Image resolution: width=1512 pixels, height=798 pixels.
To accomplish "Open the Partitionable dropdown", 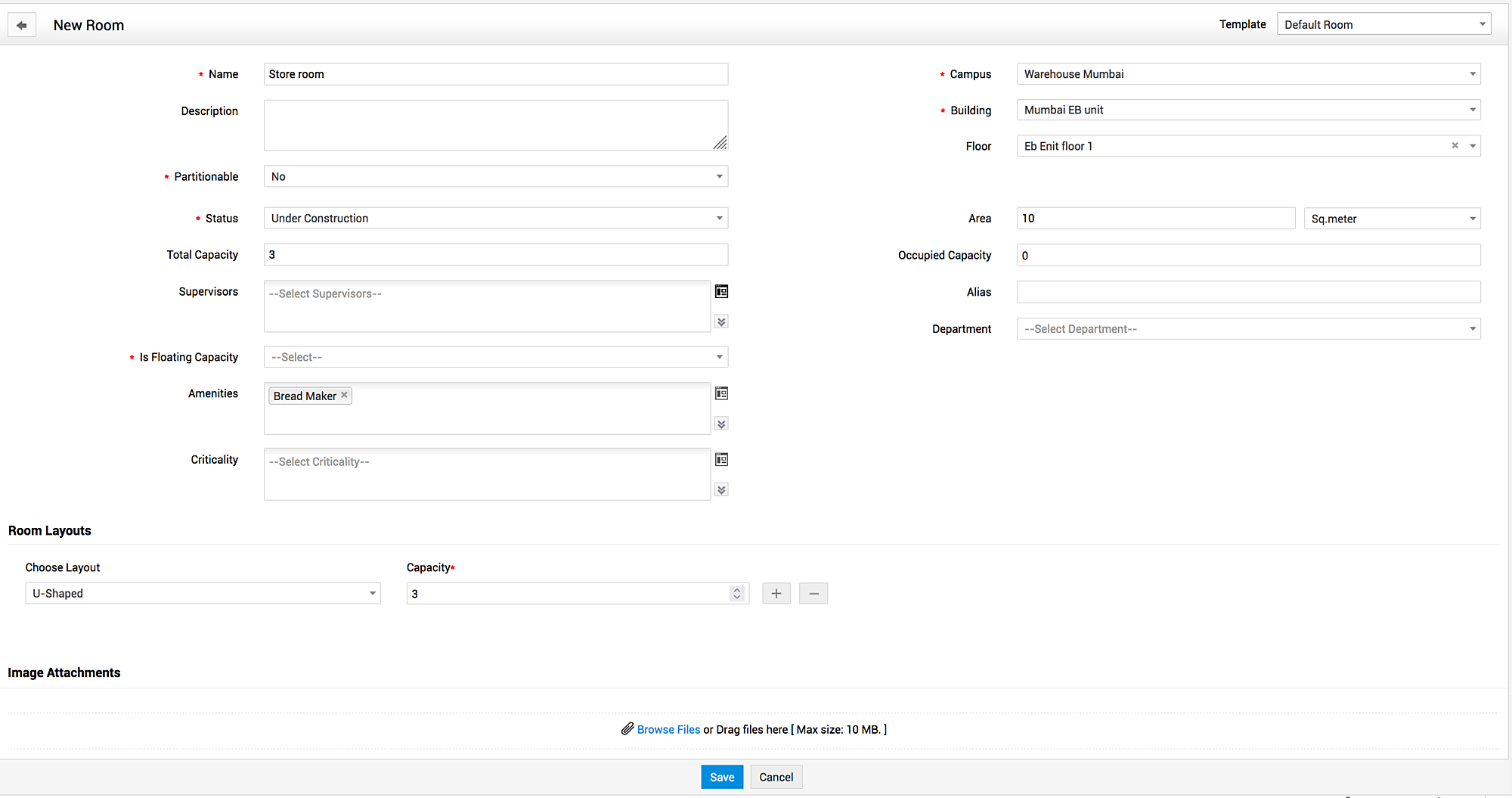I will pyautogui.click(x=496, y=176).
